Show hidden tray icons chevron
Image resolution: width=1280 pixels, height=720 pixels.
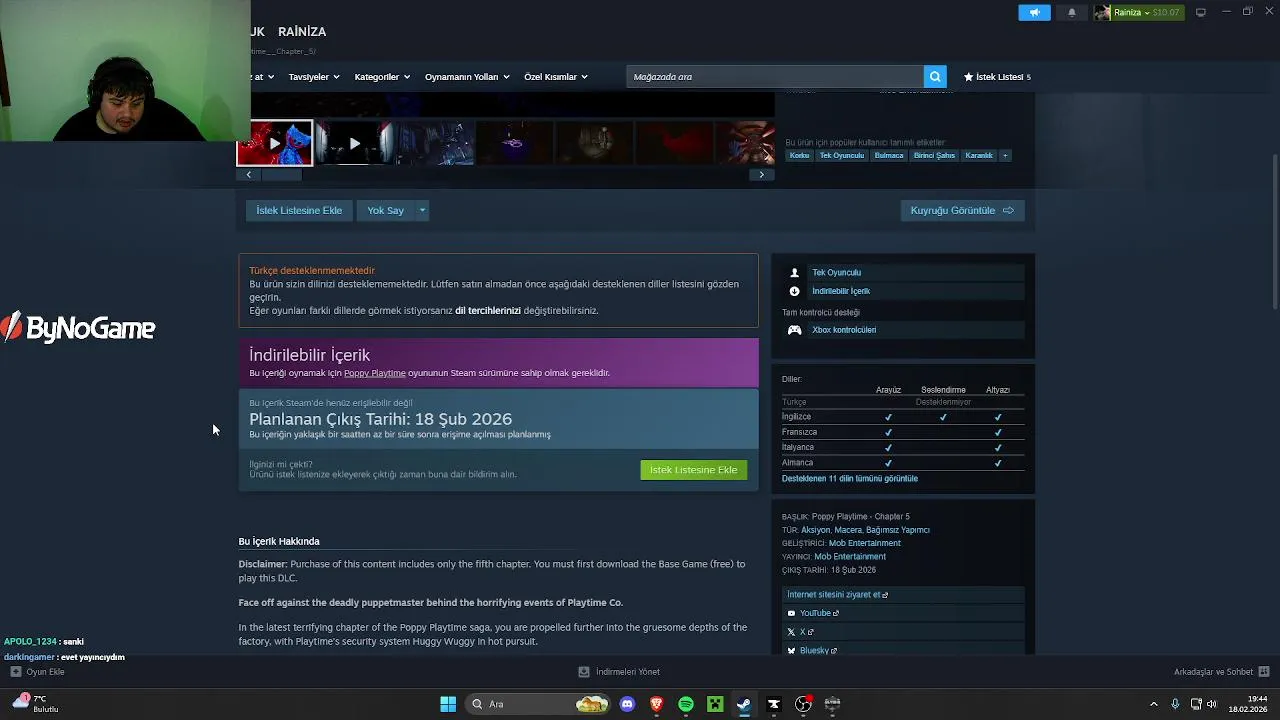[1153, 704]
